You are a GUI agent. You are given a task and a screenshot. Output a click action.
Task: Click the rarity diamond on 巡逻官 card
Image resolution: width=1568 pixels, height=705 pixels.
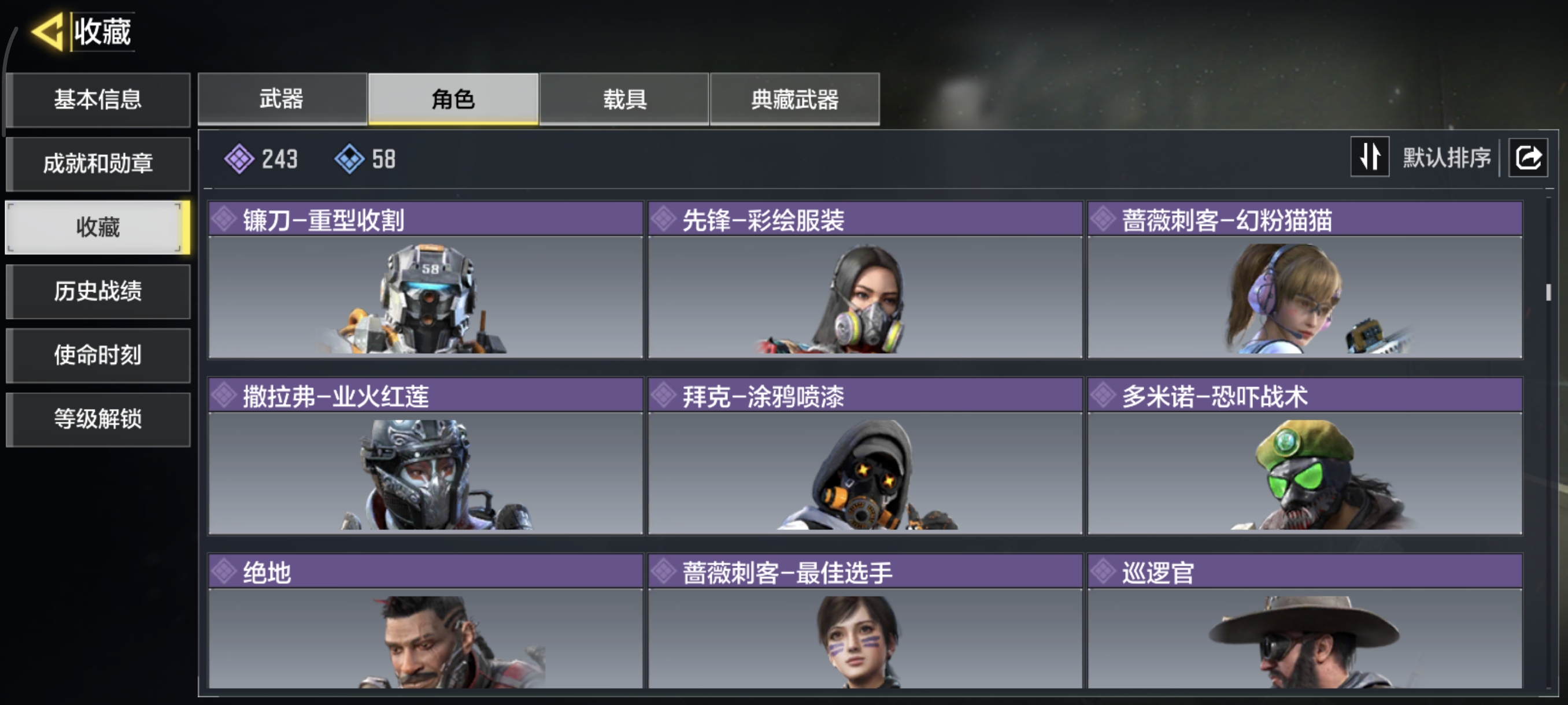1103,571
